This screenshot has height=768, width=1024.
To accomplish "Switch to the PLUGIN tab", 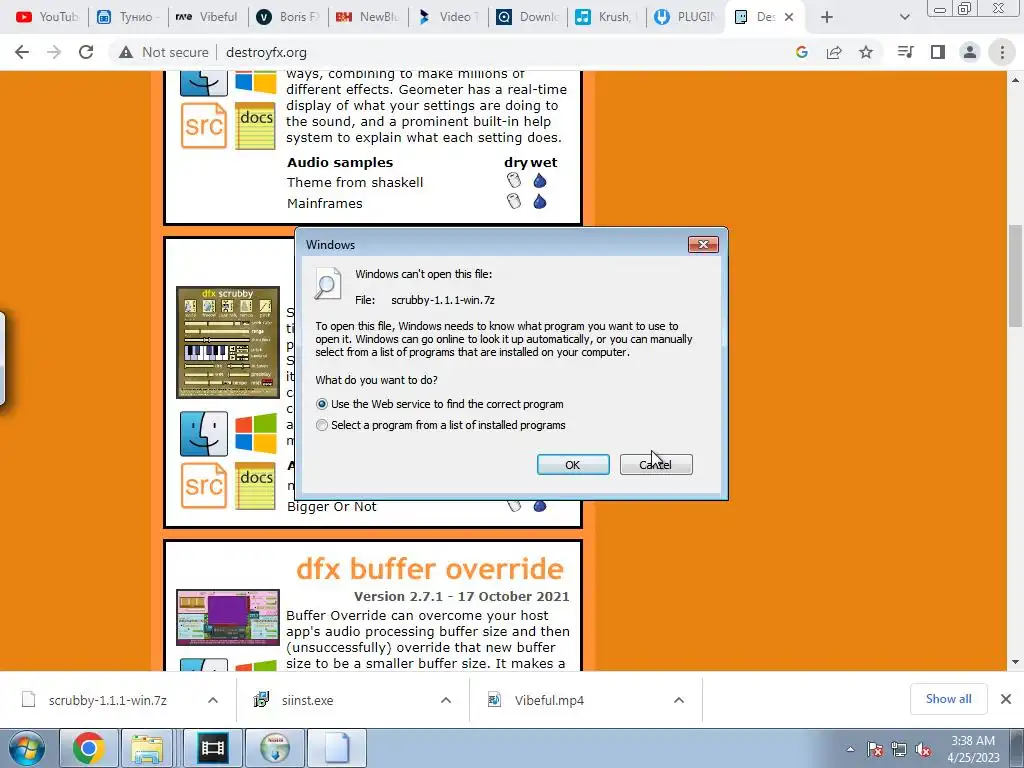I will [x=686, y=17].
